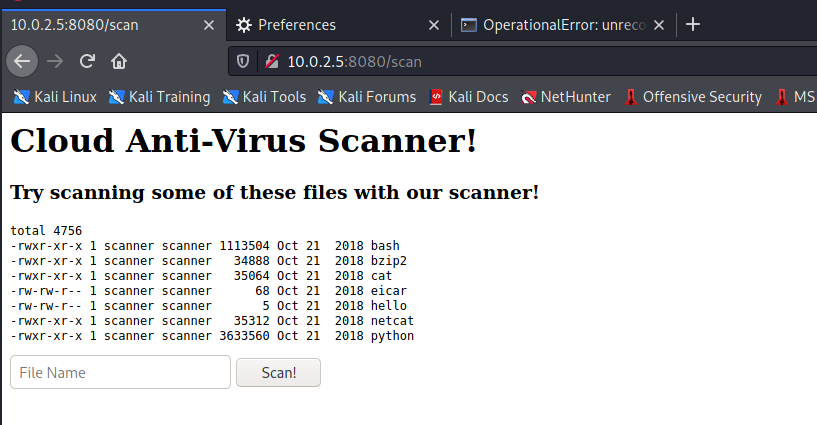
Task: Open the browser home page
Action: [119, 61]
